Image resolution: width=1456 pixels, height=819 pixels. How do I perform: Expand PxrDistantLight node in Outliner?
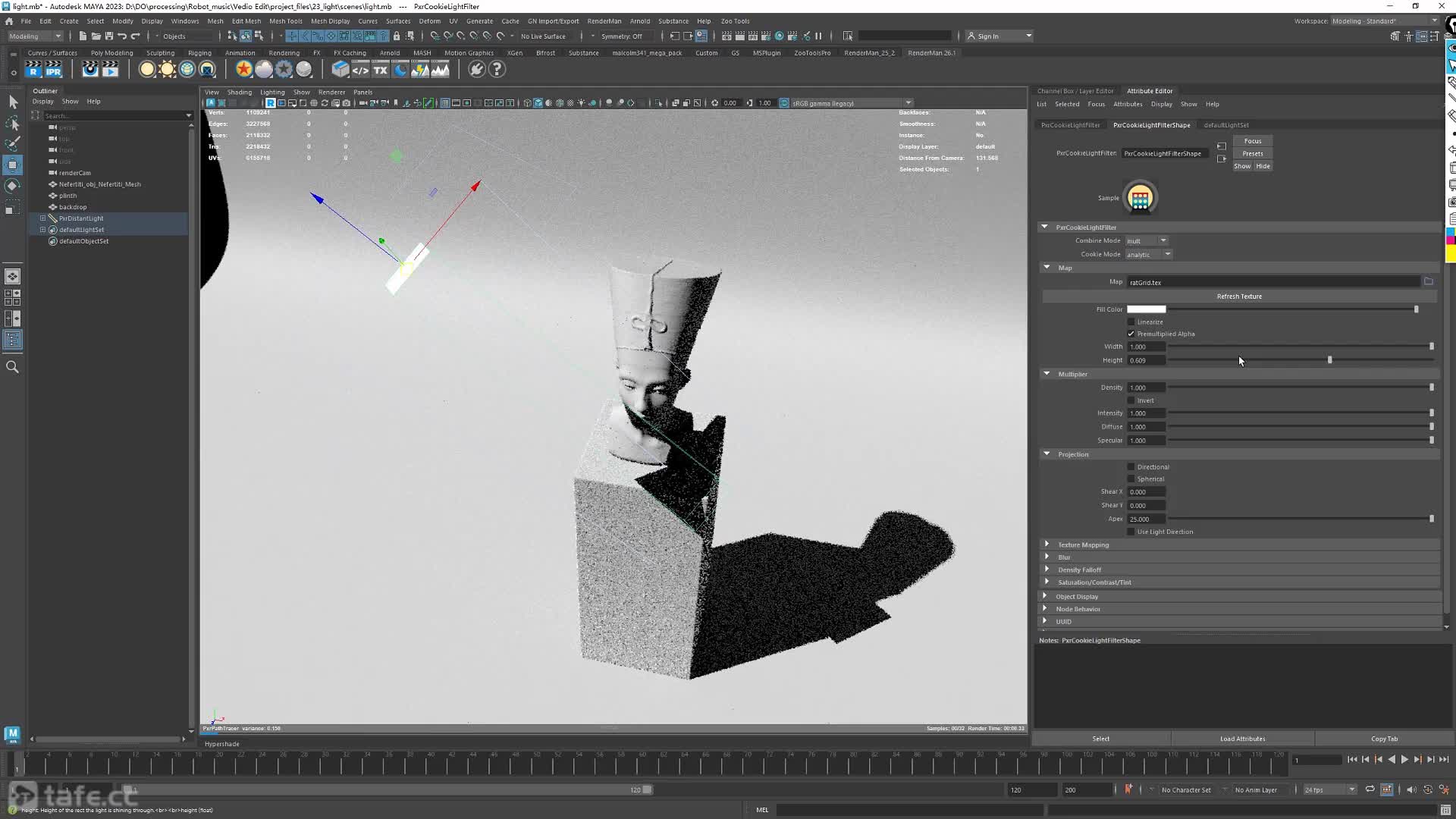(x=43, y=218)
